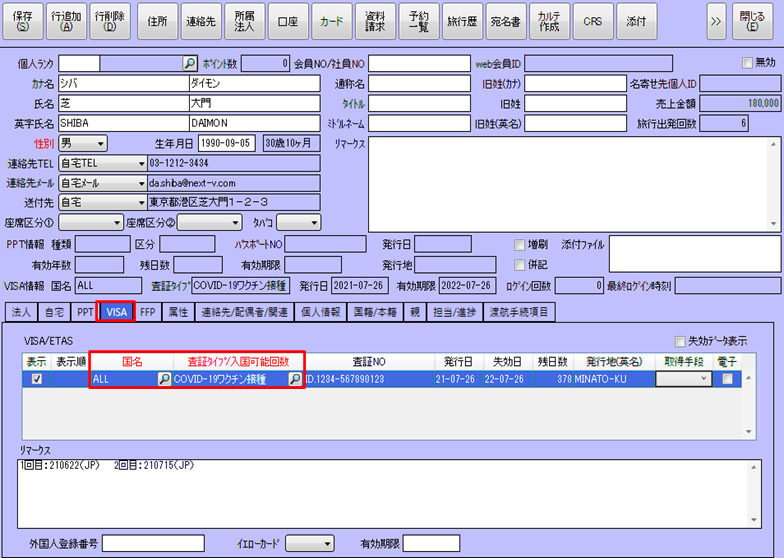Click the 所属法人 button
The width and height of the screenshot is (784, 558).
[x=244, y=21]
